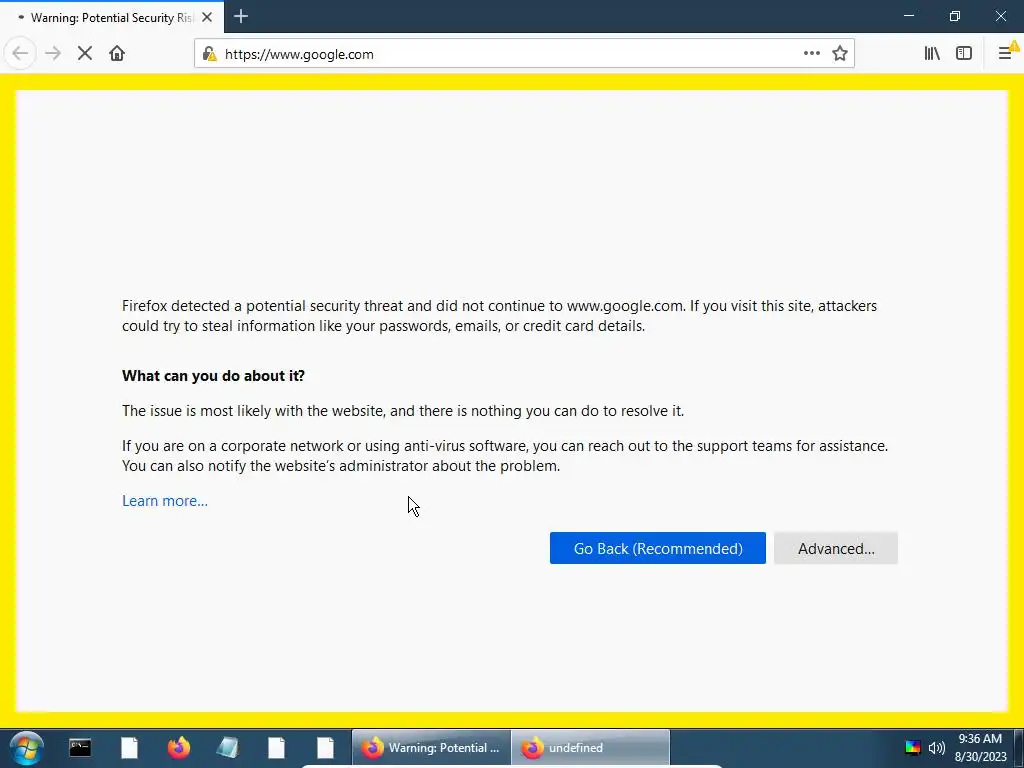Bookmark this page with the star

tap(840, 54)
